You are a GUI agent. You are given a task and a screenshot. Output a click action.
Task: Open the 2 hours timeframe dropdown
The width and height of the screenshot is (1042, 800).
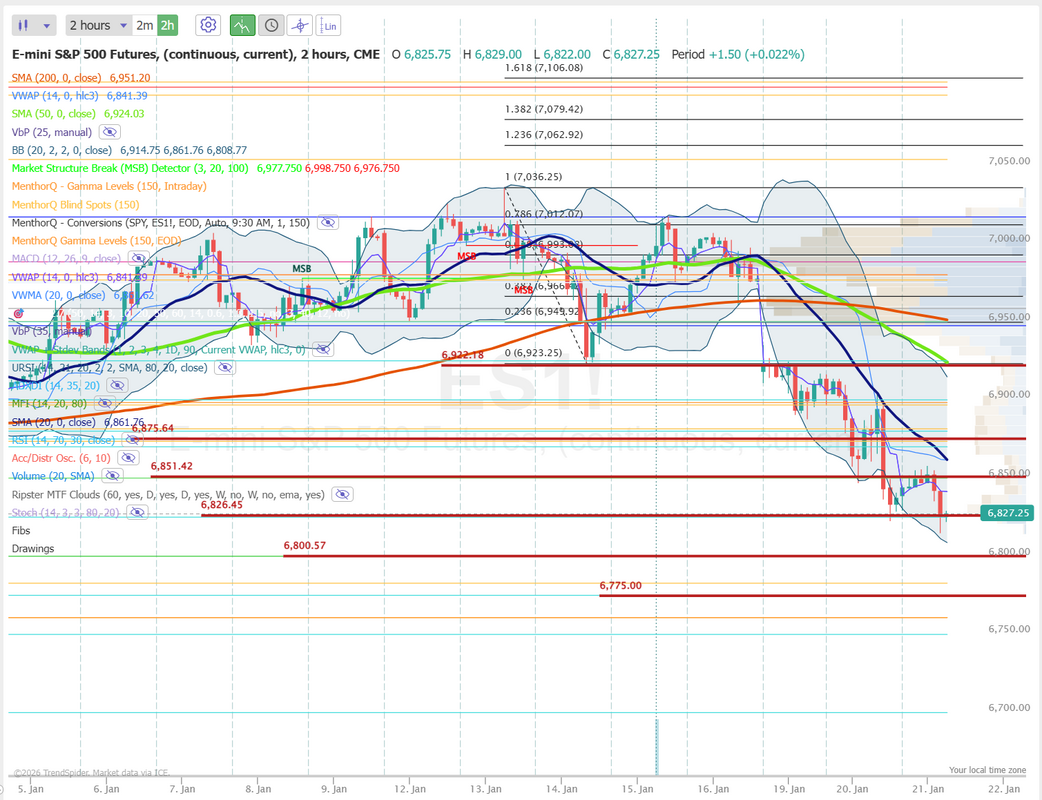(x=98, y=25)
